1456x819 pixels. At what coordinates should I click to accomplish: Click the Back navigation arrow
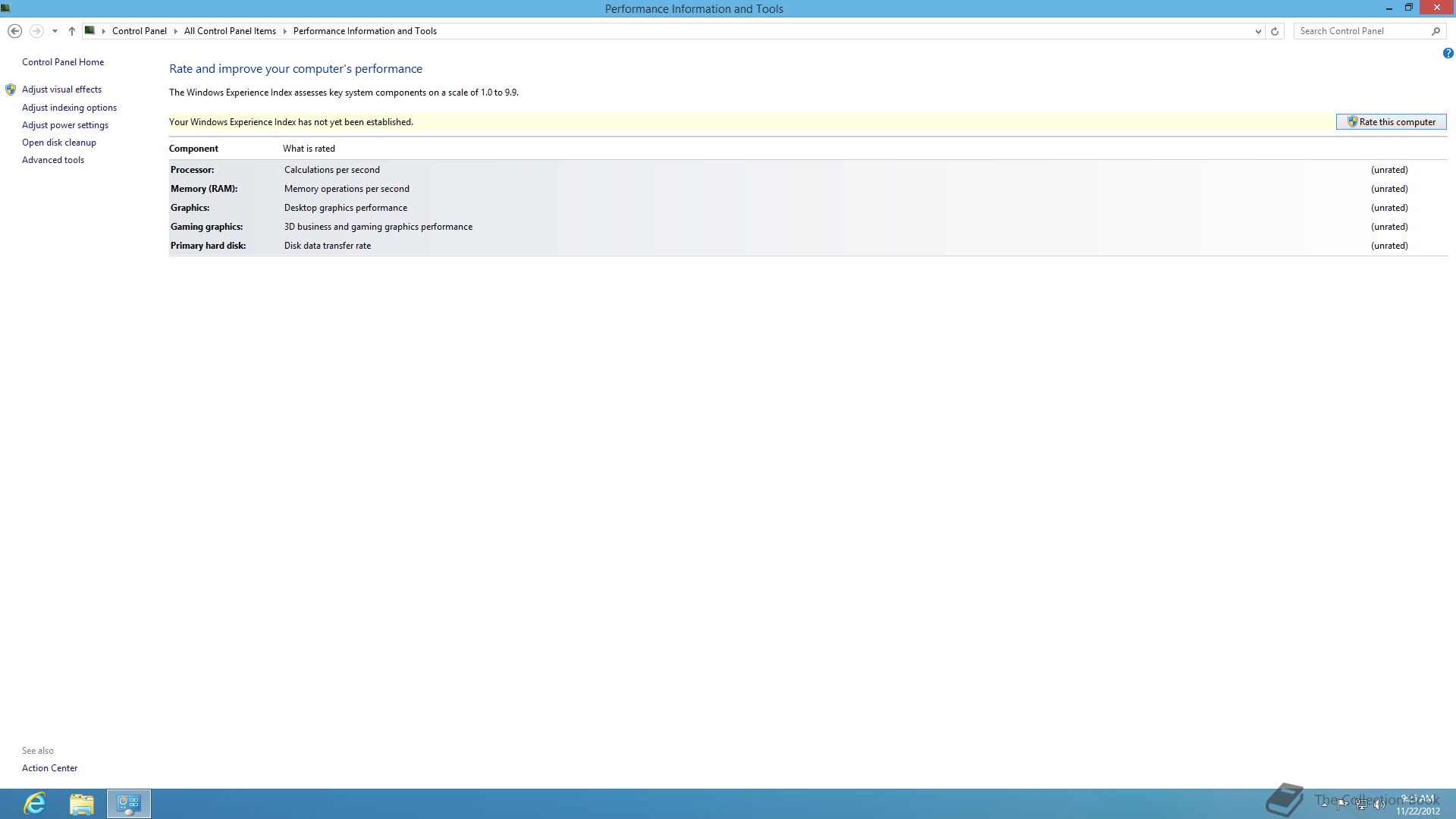coord(14,31)
